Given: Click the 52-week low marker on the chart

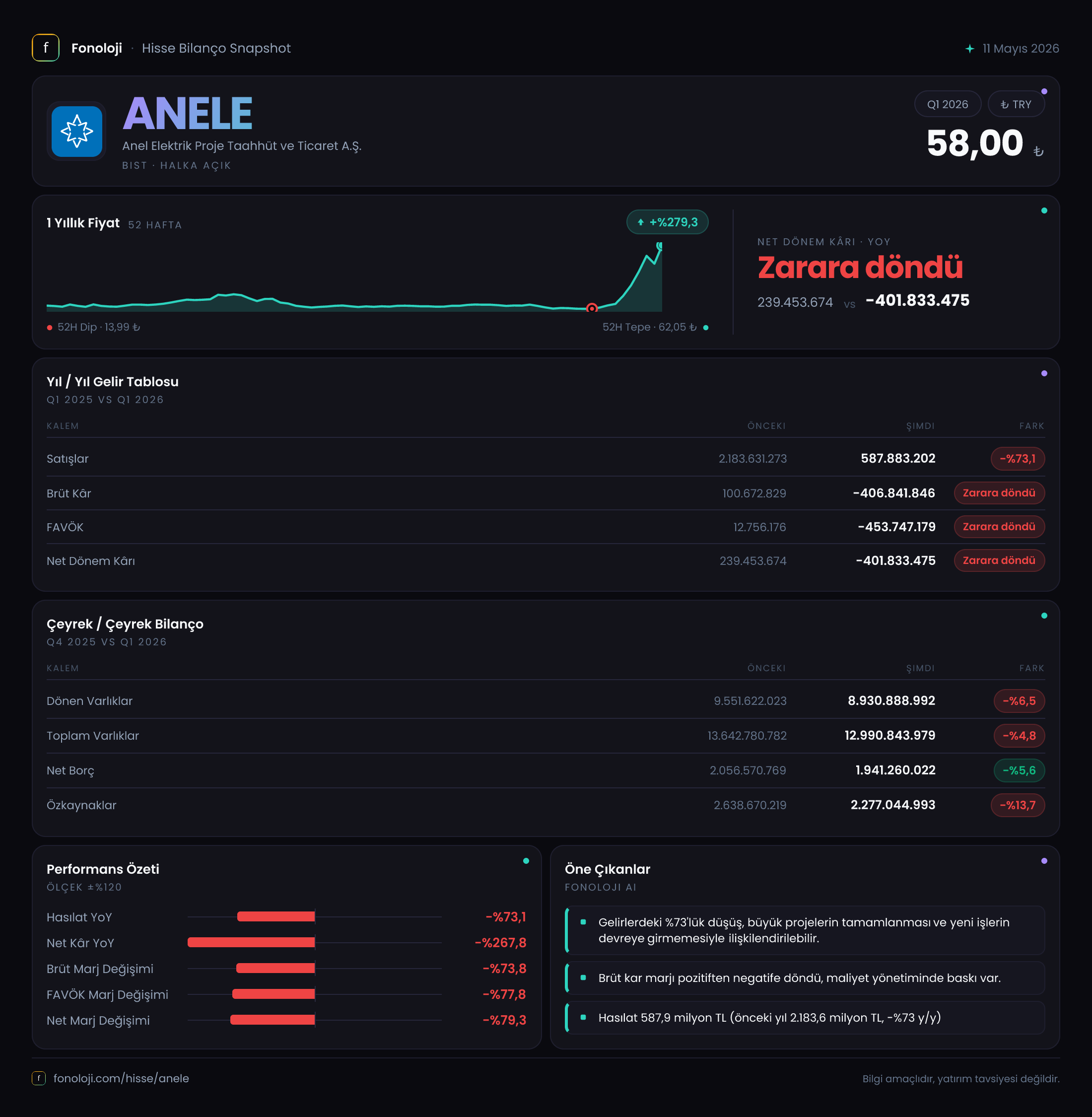Looking at the screenshot, I should point(592,308).
